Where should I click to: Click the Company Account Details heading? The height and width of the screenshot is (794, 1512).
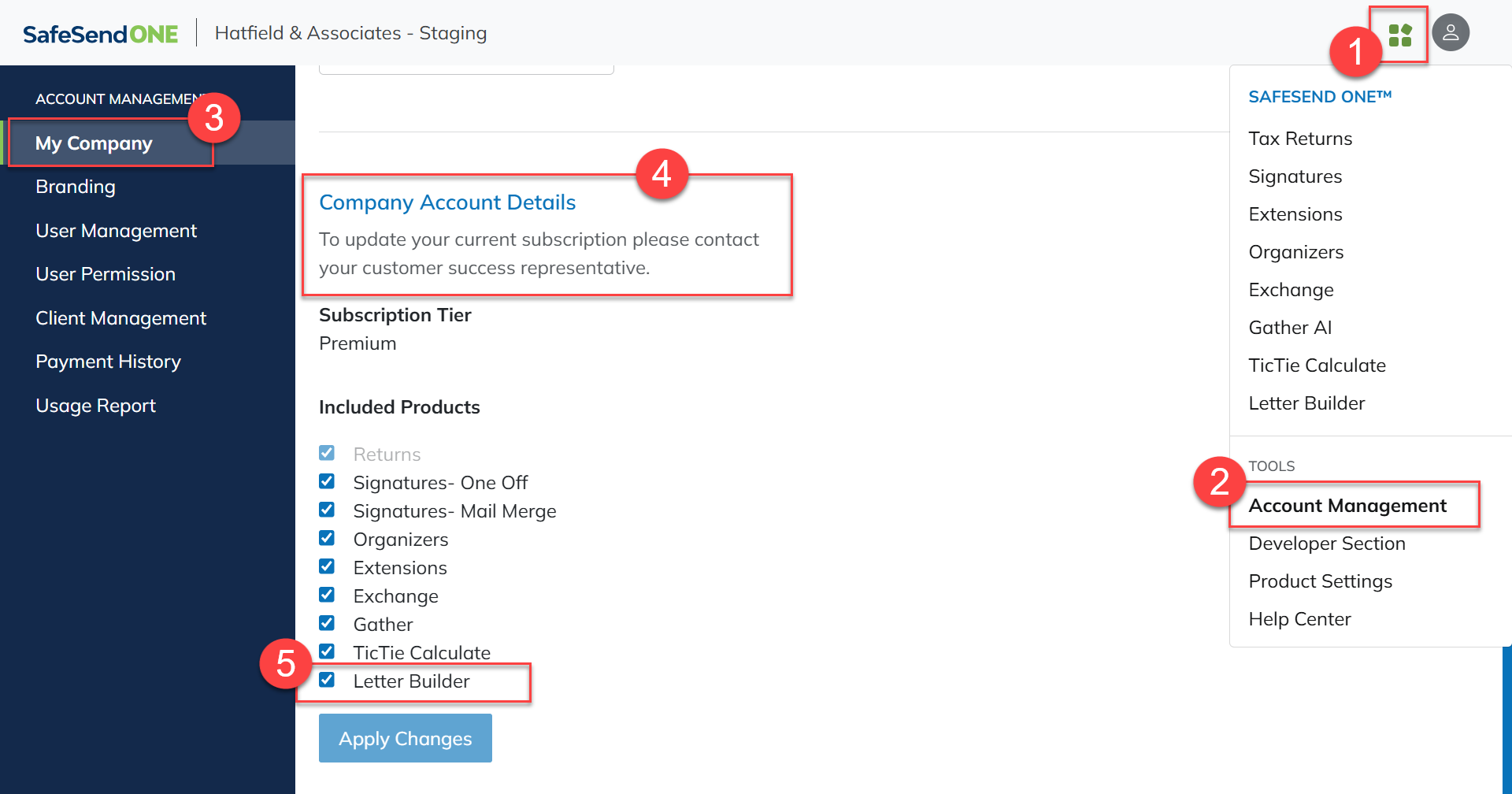pyautogui.click(x=447, y=202)
